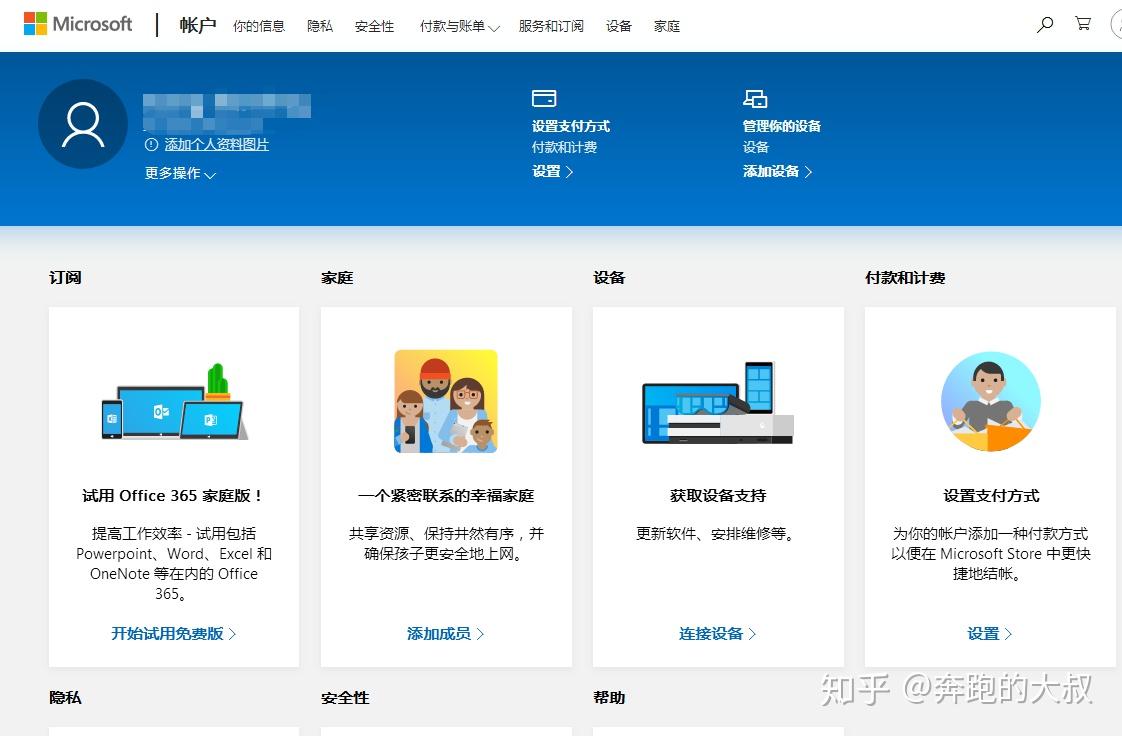Click 添加个人资料图片 to add profile picture

tap(216, 145)
